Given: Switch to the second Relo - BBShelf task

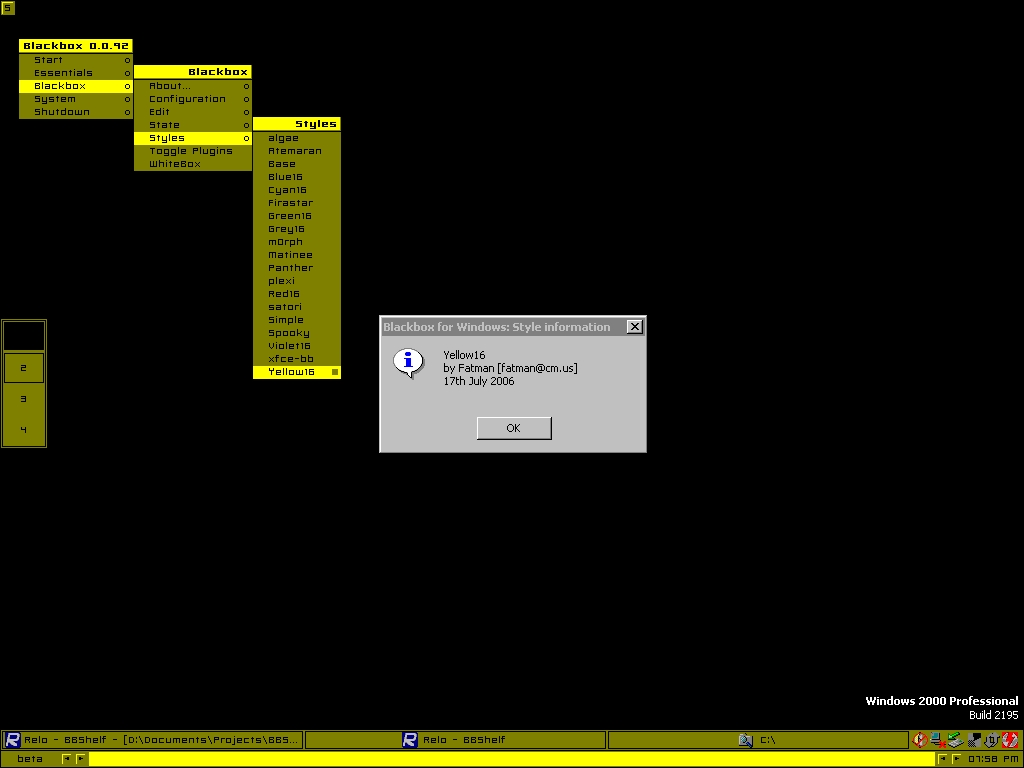Looking at the screenshot, I should (455, 740).
